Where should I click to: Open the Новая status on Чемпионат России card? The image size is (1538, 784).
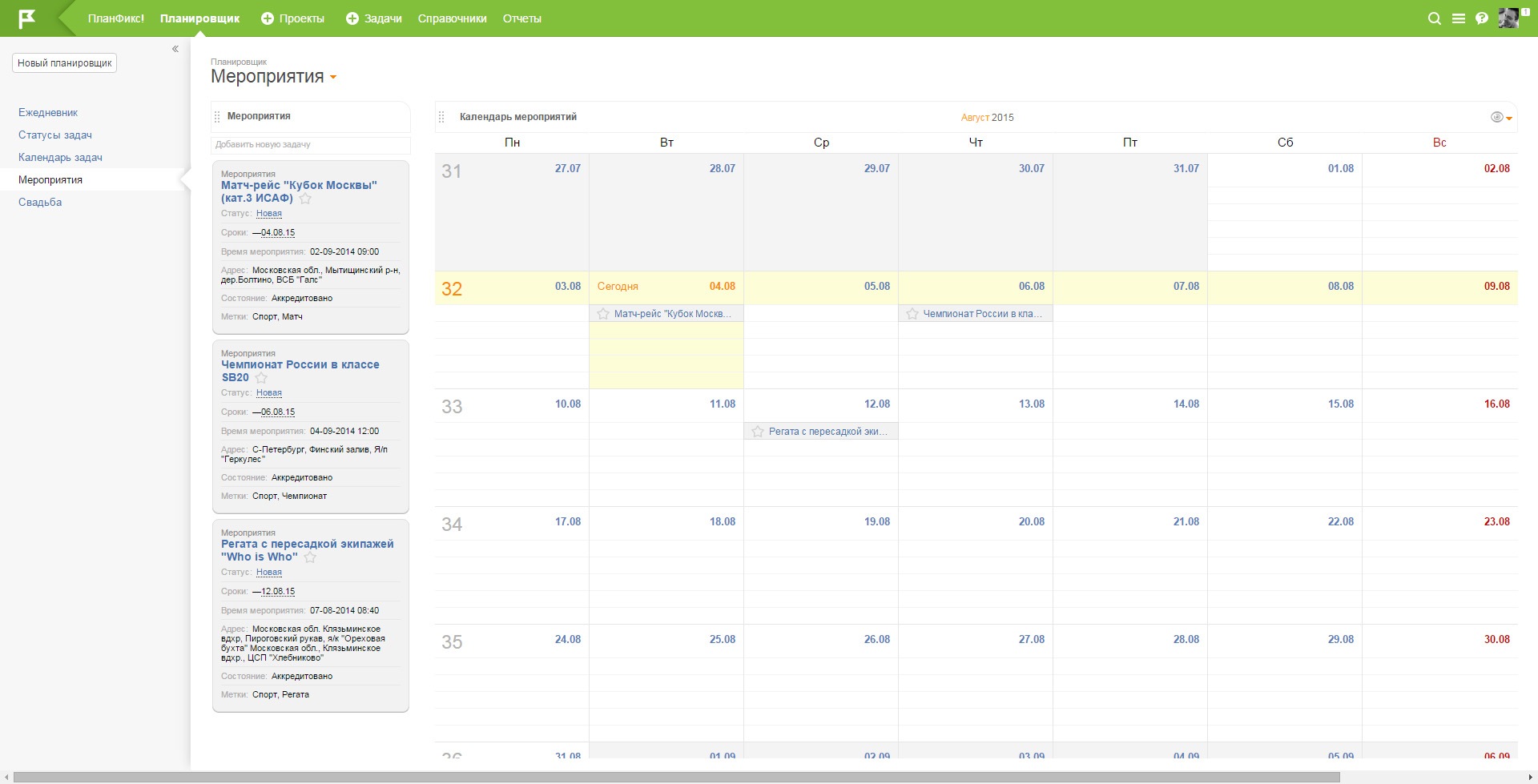click(269, 393)
